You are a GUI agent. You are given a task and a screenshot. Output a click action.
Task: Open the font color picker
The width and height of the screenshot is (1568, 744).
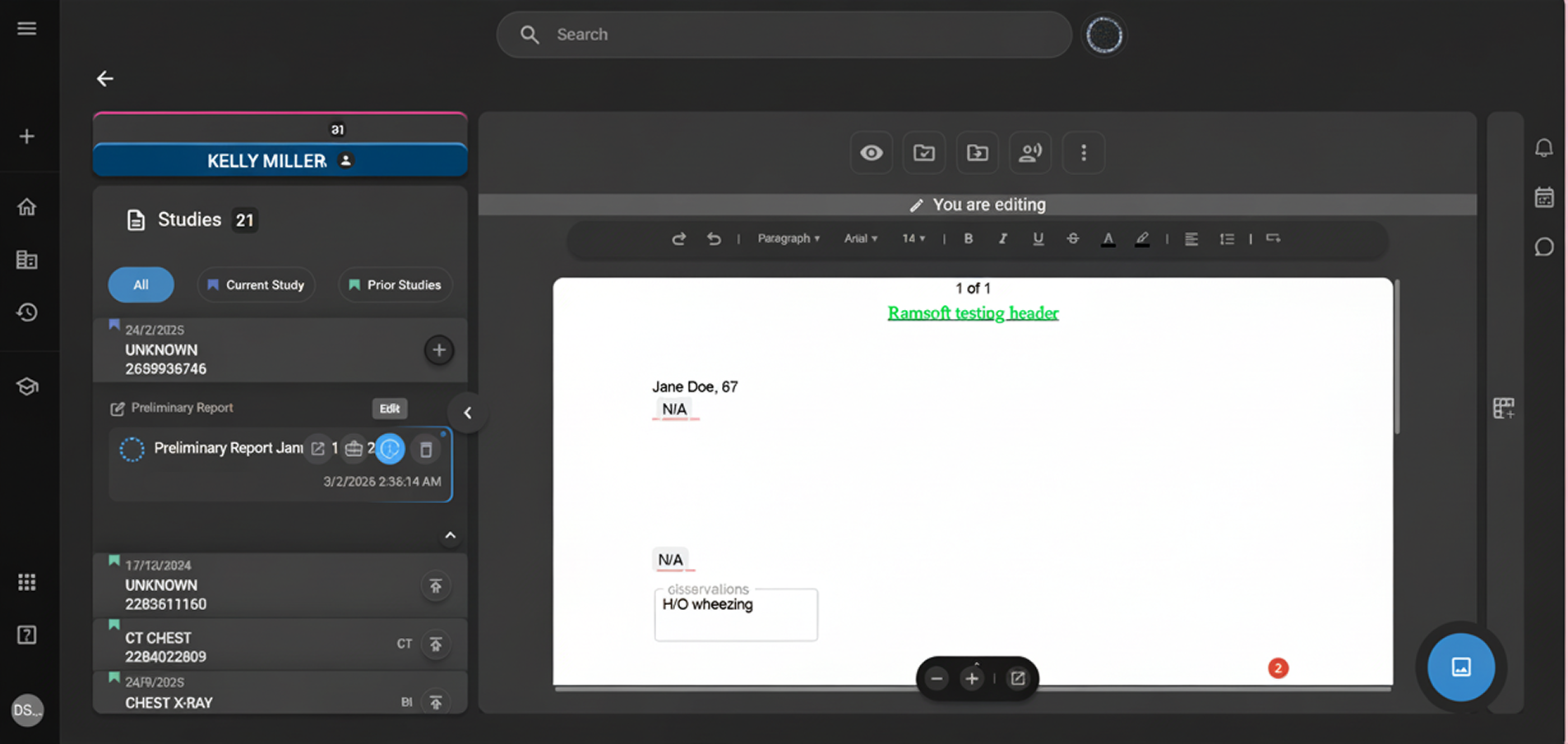[1108, 238]
